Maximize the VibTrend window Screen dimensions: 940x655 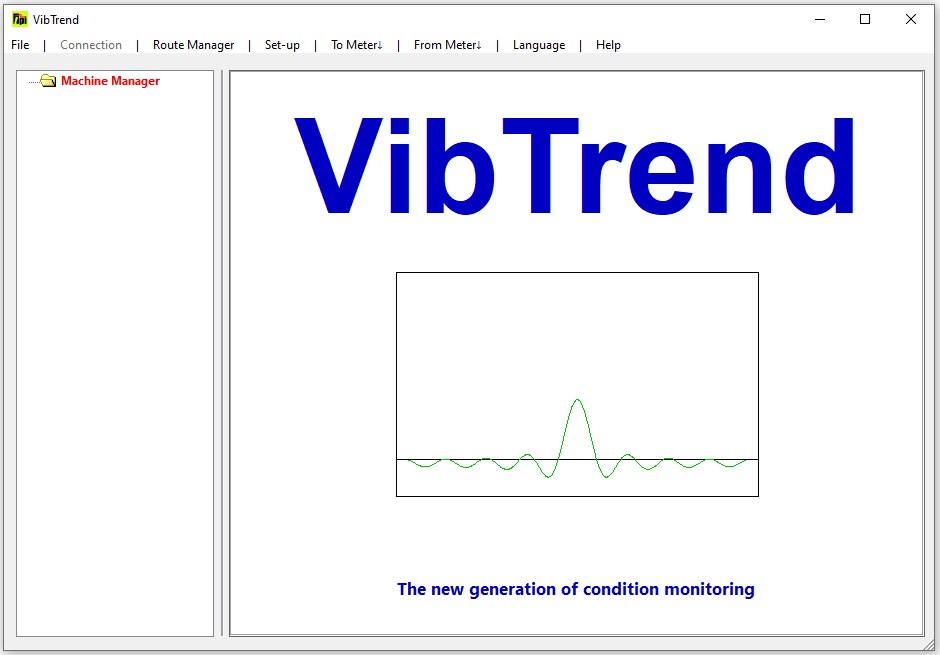coord(865,19)
